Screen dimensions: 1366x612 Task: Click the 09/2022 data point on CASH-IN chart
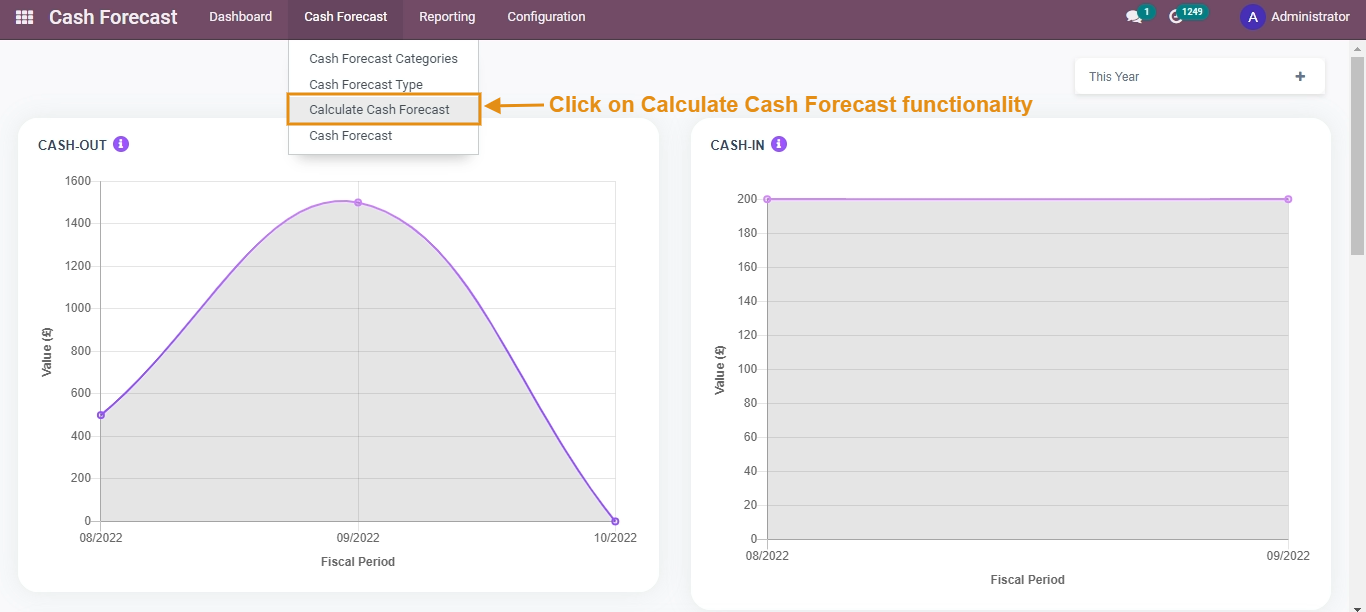coord(1288,199)
